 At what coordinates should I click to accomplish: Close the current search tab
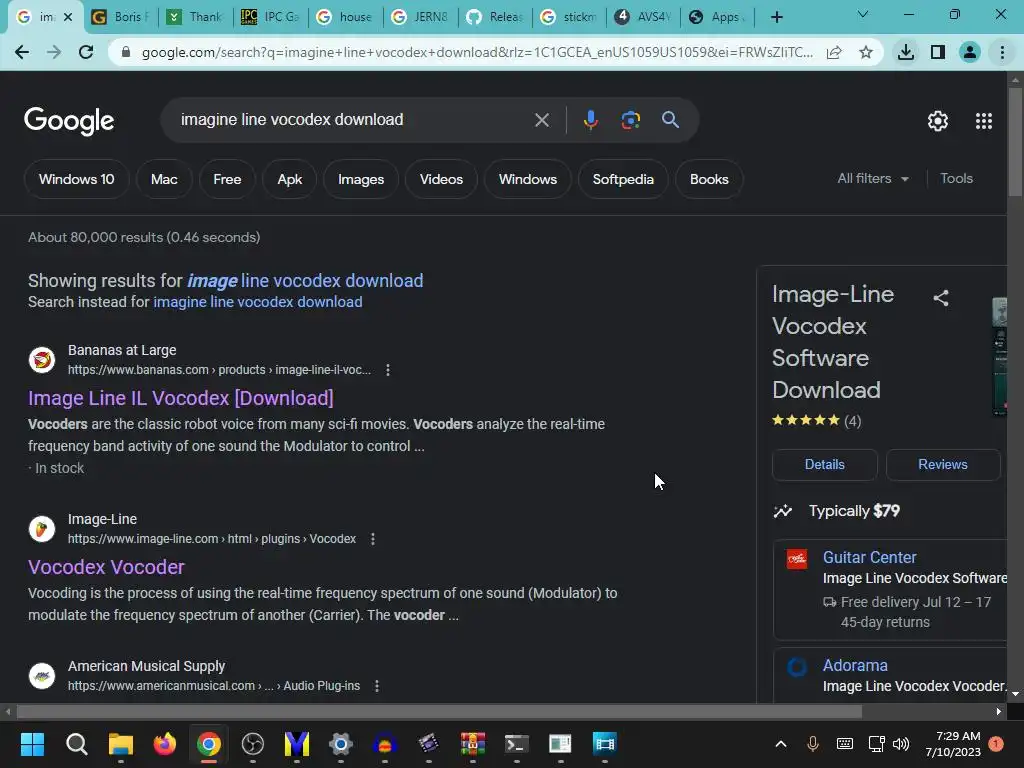[68, 17]
